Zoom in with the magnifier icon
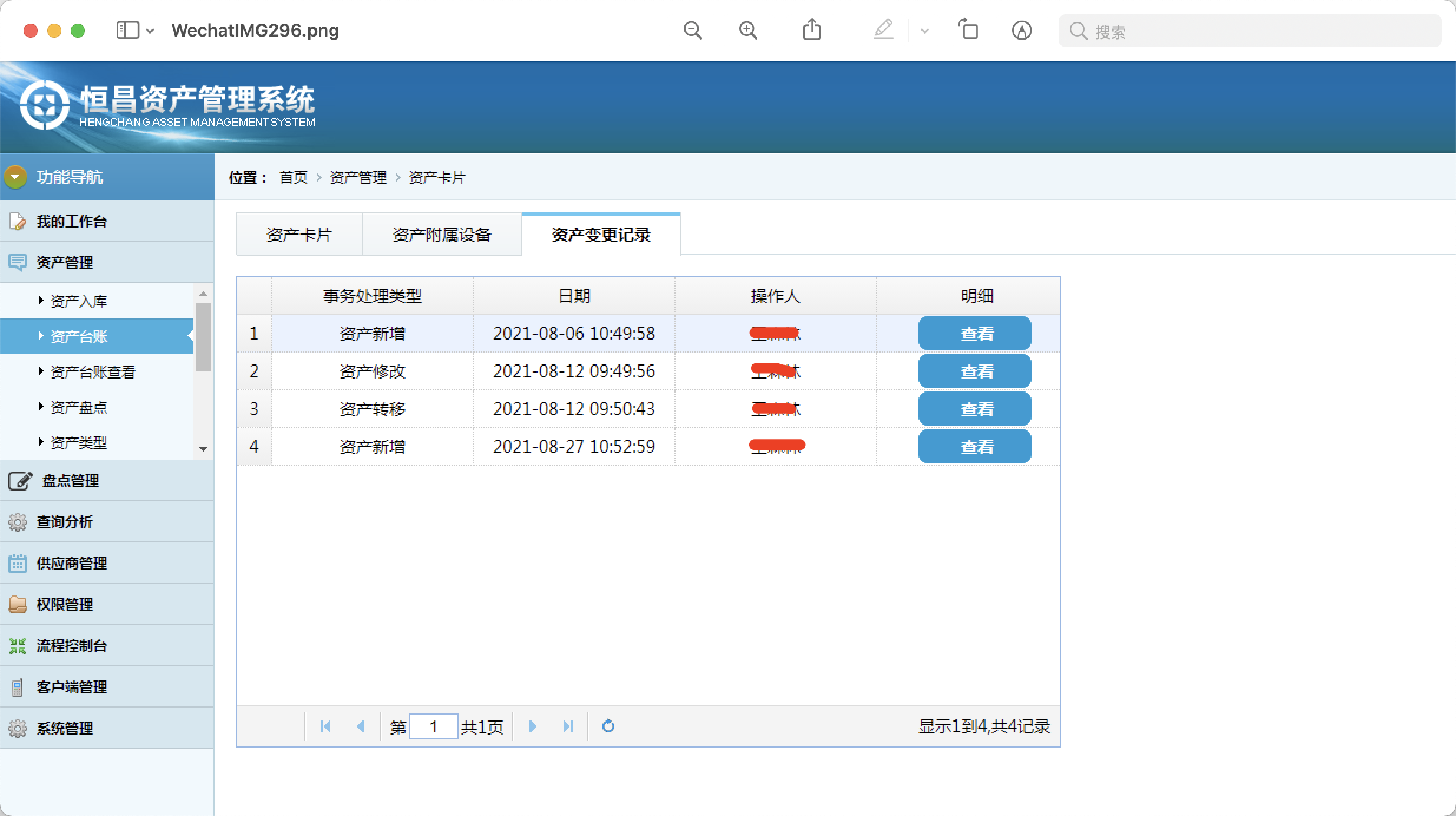The height and width of the screenshot is (816, 1456). (747, 30)
